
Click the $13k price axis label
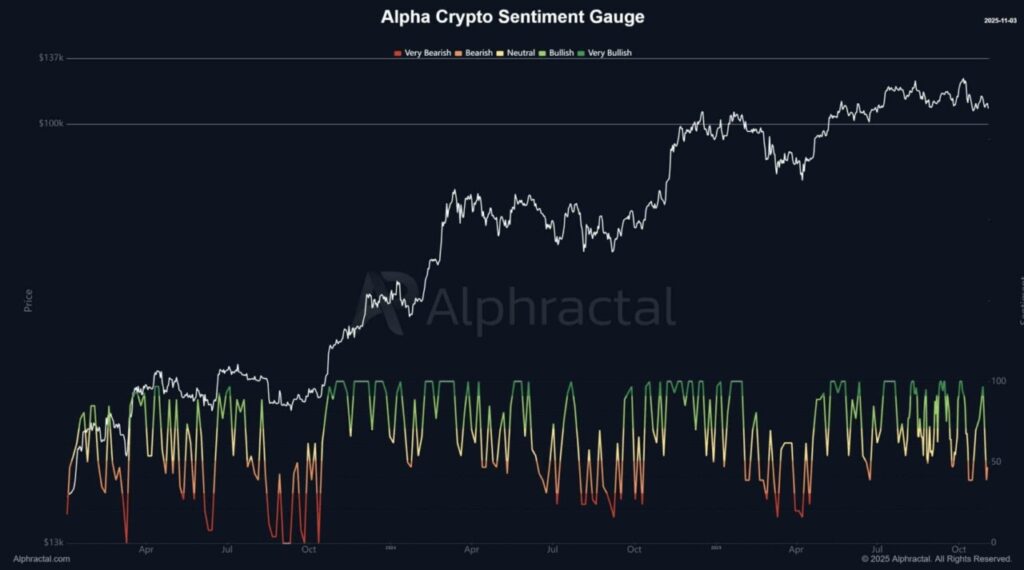(x=53, y=543)
